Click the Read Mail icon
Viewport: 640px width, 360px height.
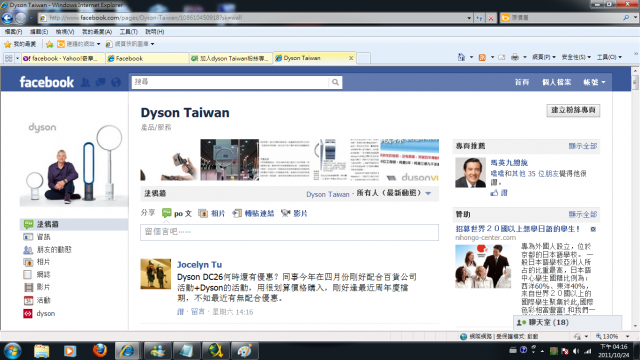[x=502, y=58]
